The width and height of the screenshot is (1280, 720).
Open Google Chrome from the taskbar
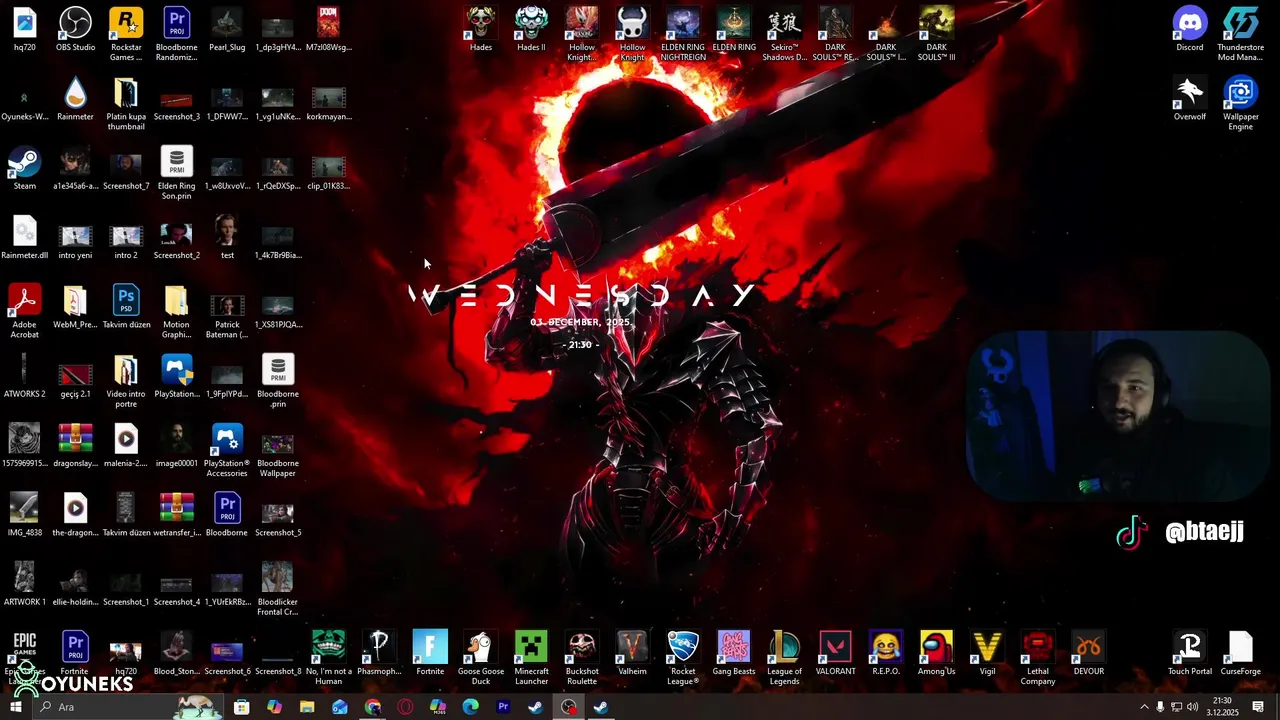(373, 707)
